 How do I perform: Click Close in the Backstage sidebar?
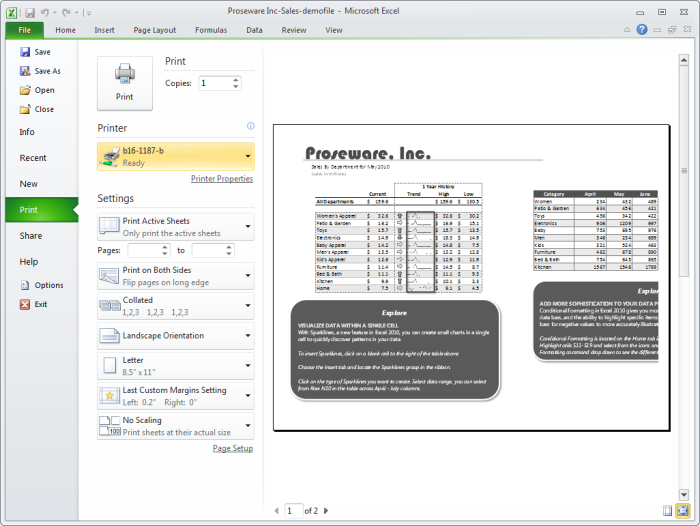[37, 109]
